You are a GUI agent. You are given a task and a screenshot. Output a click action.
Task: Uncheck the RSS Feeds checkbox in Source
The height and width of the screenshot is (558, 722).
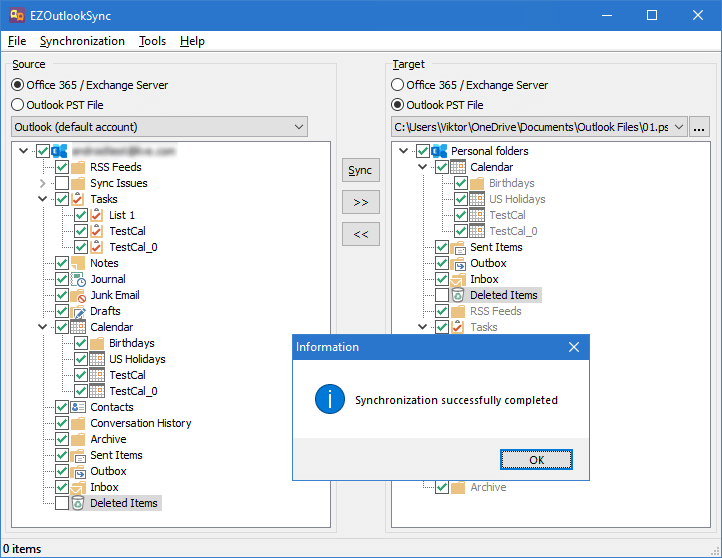pyautogui.click(x=62, y=167)
